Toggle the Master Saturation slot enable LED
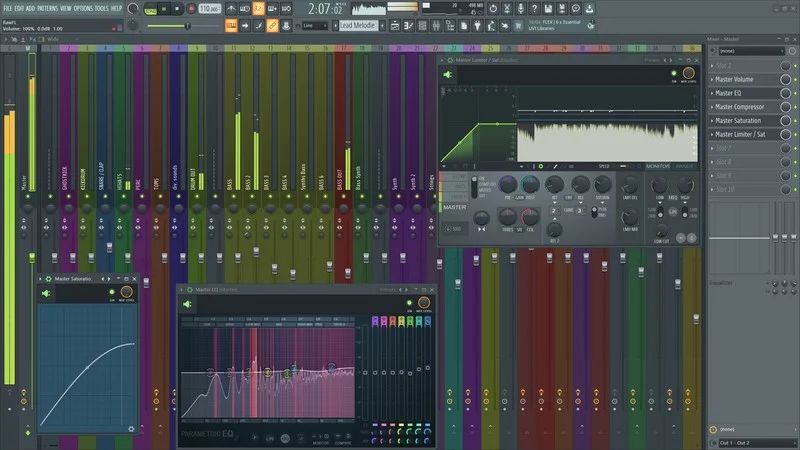 point(795,121)
